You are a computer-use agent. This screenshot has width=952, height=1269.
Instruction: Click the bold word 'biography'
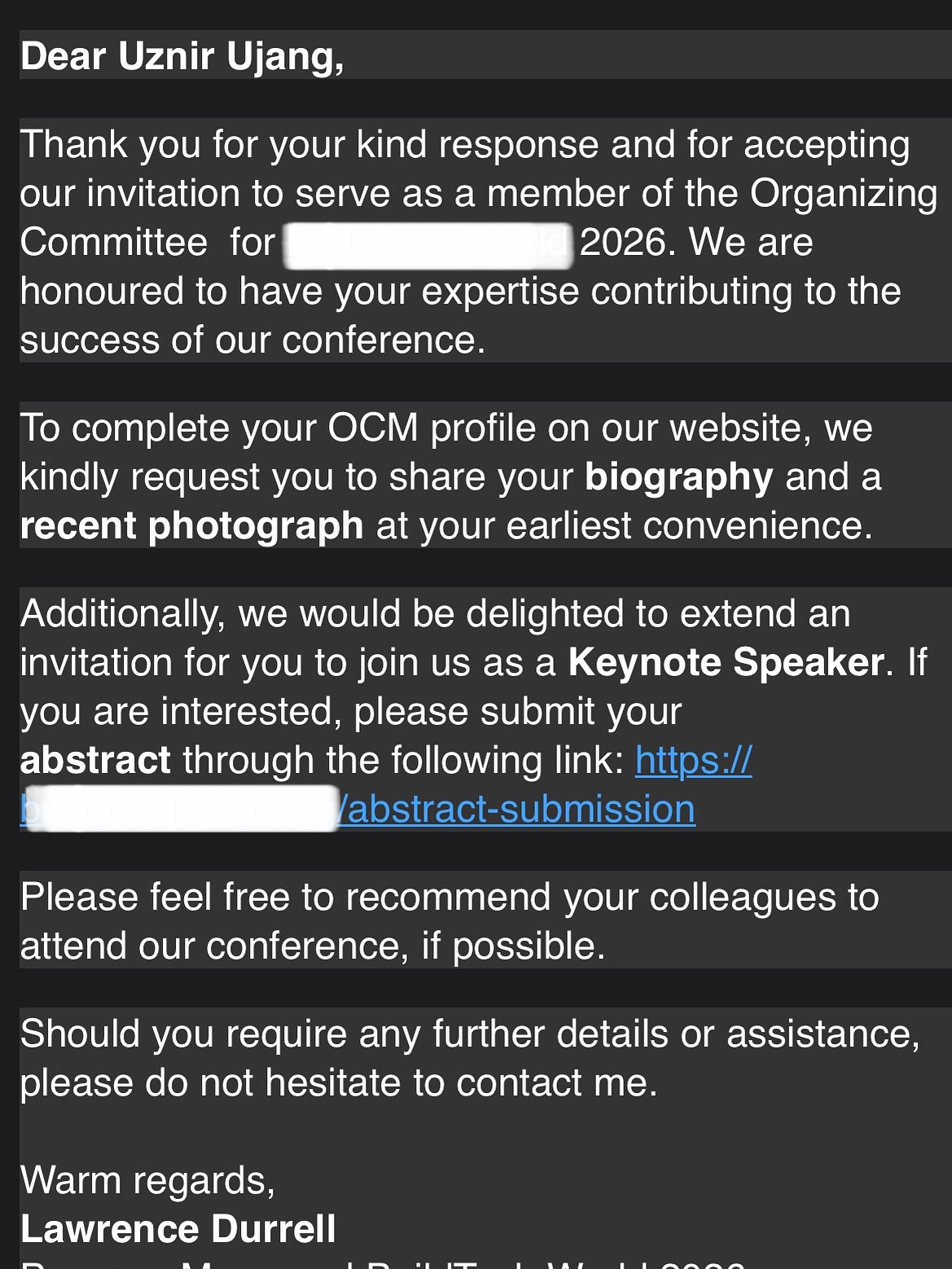678,477
